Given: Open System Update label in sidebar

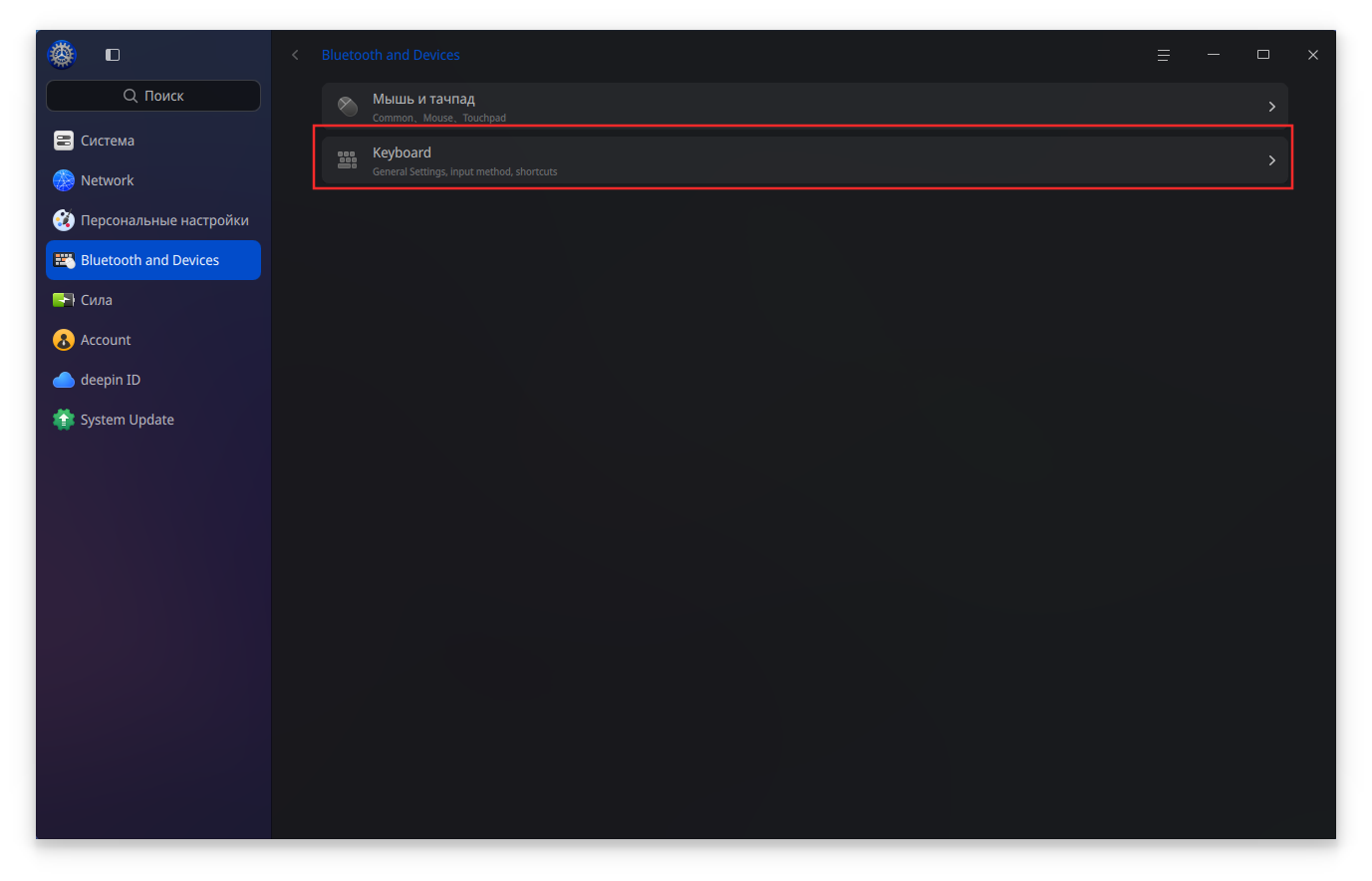Looking at the screenshot, I should (x=128, y=420).
